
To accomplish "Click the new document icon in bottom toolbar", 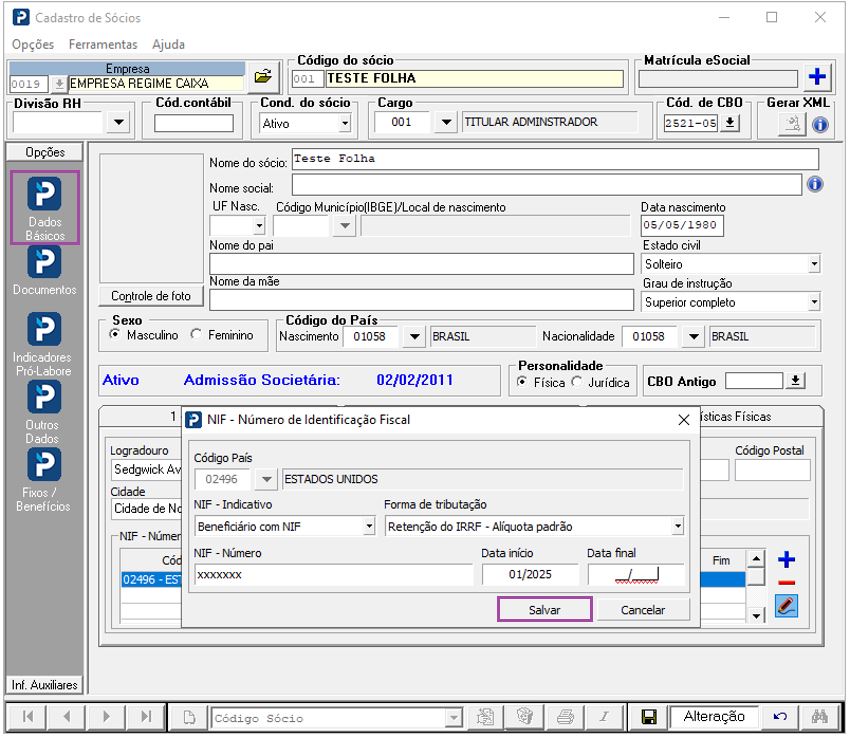I will [189, 717].
